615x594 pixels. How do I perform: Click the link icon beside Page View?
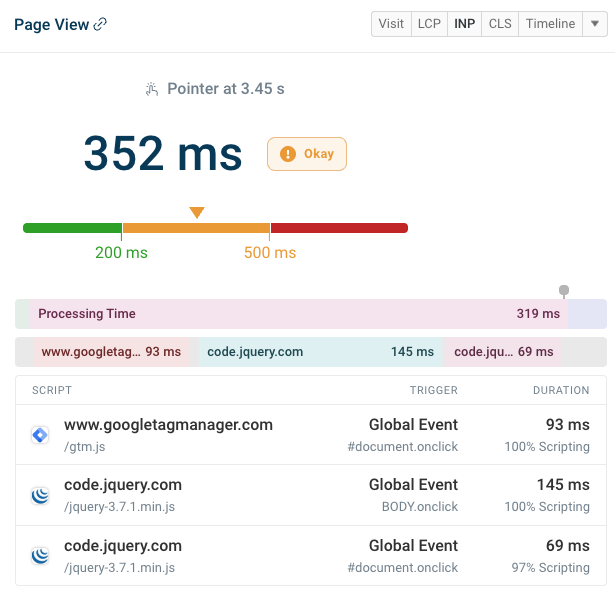(x=100, y=24)
